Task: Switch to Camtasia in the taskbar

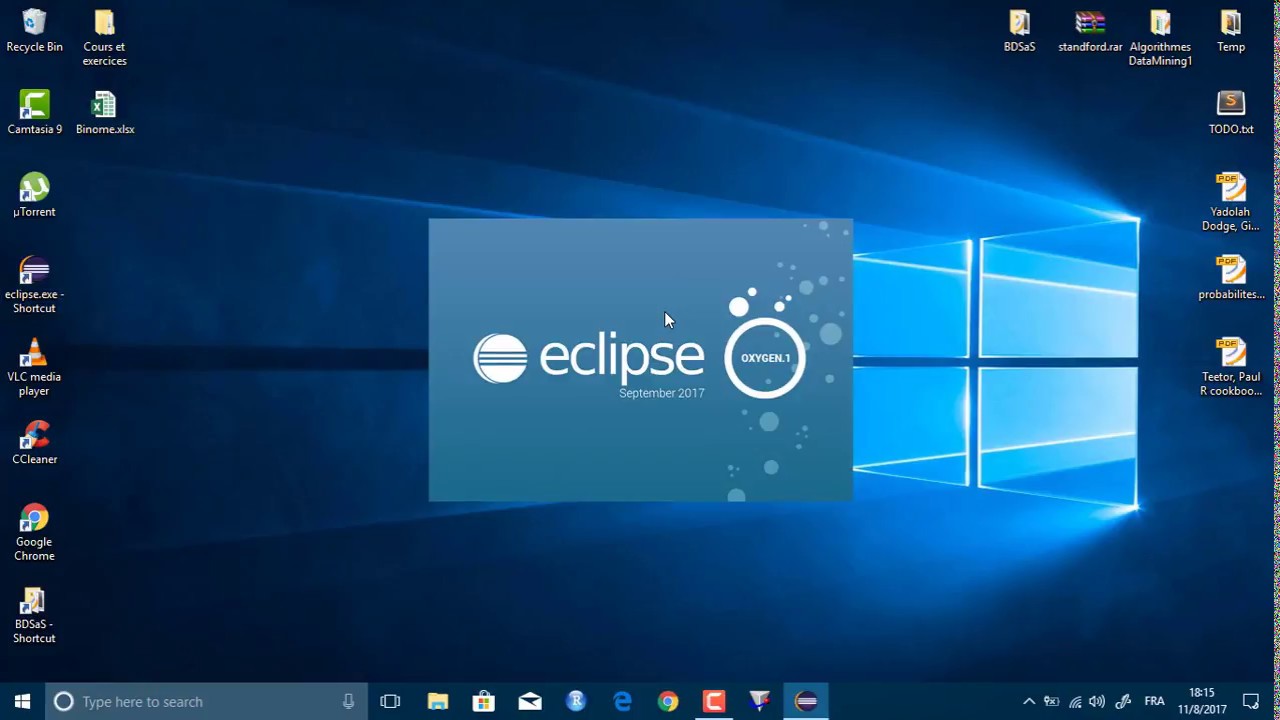Action: (x=714, y=701)
